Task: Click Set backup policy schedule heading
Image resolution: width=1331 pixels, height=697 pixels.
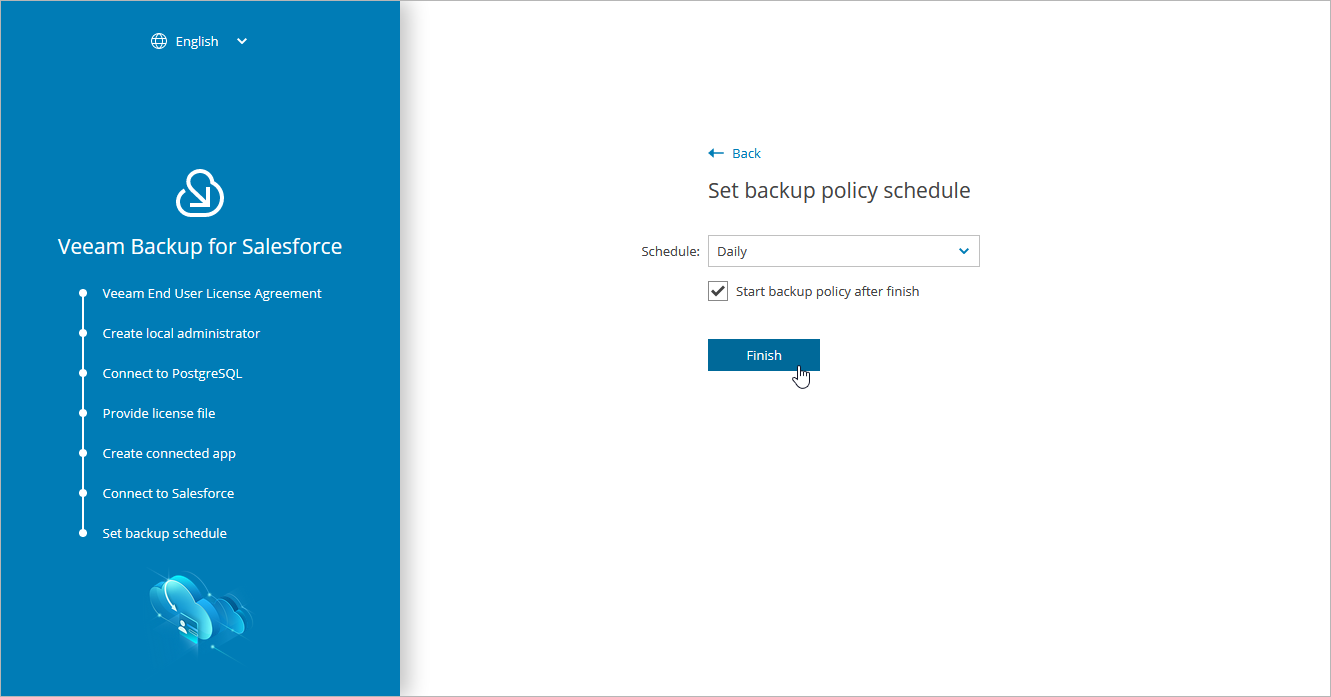Action: pos(839,191)
